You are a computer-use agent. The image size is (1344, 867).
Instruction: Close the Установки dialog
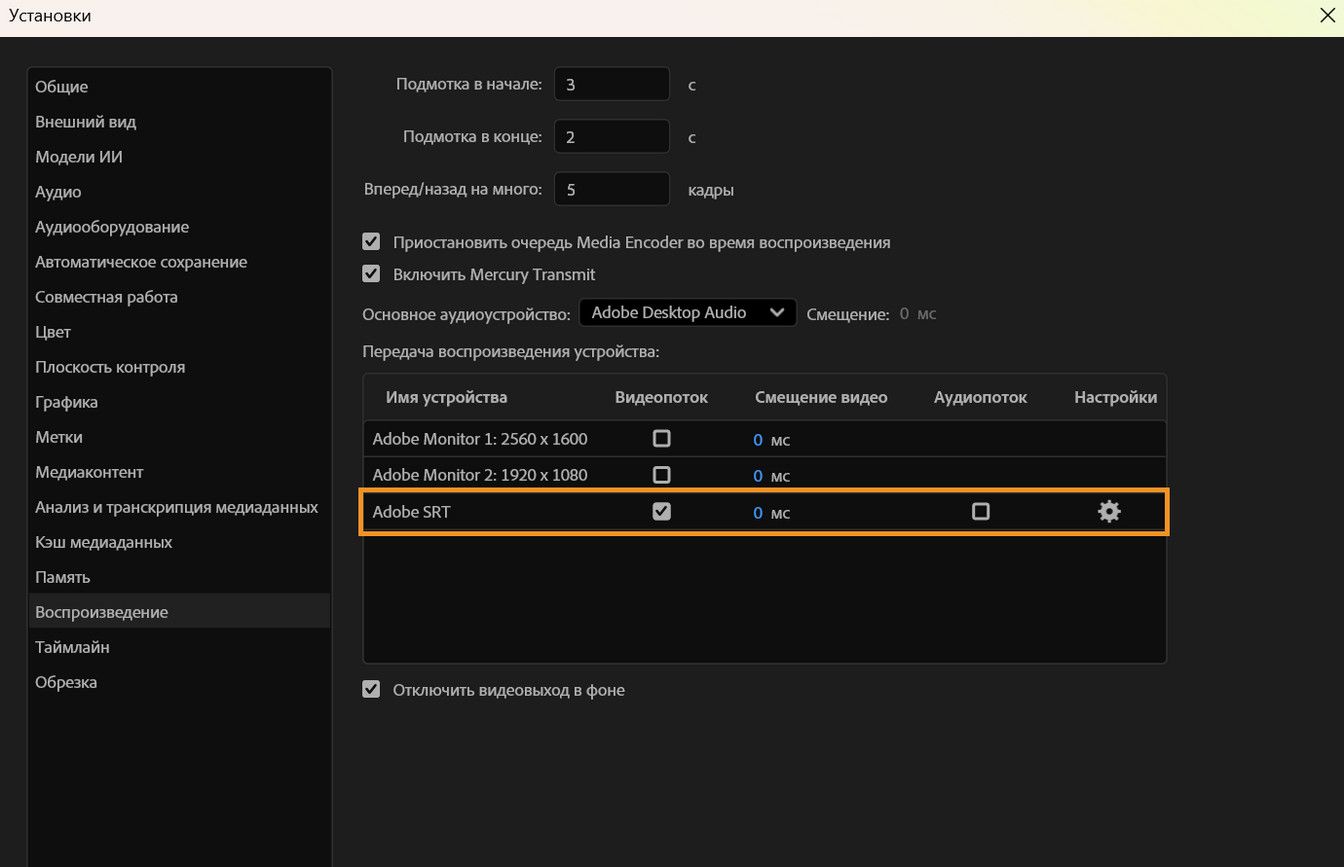1327,15
